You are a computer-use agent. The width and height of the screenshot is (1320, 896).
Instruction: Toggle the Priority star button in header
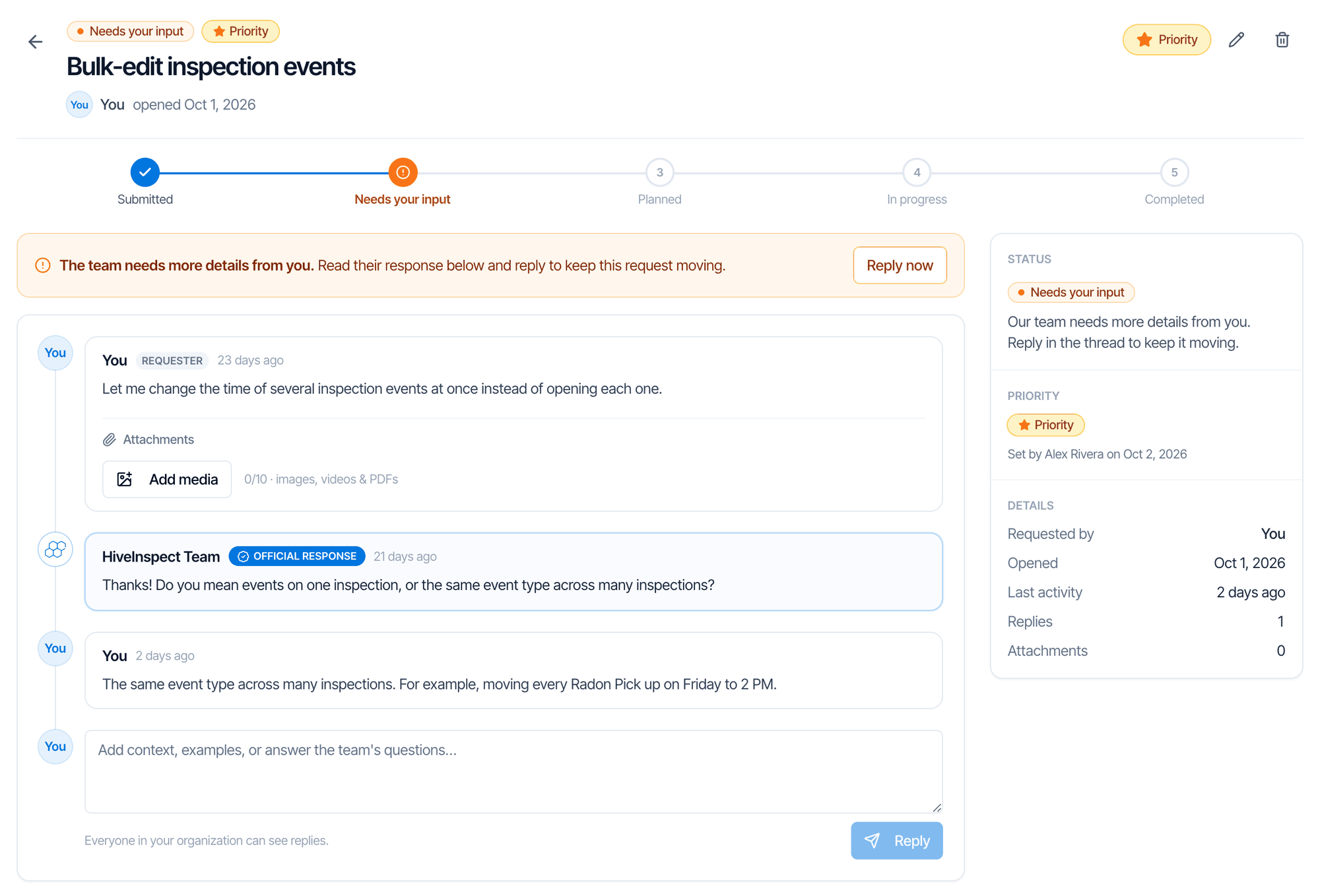point(1166,40)
